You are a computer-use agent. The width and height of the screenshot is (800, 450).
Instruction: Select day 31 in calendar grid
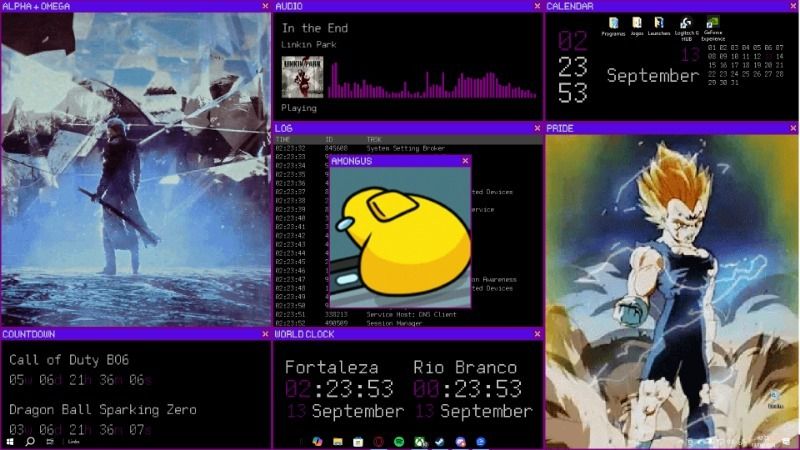tap(735, 83)
